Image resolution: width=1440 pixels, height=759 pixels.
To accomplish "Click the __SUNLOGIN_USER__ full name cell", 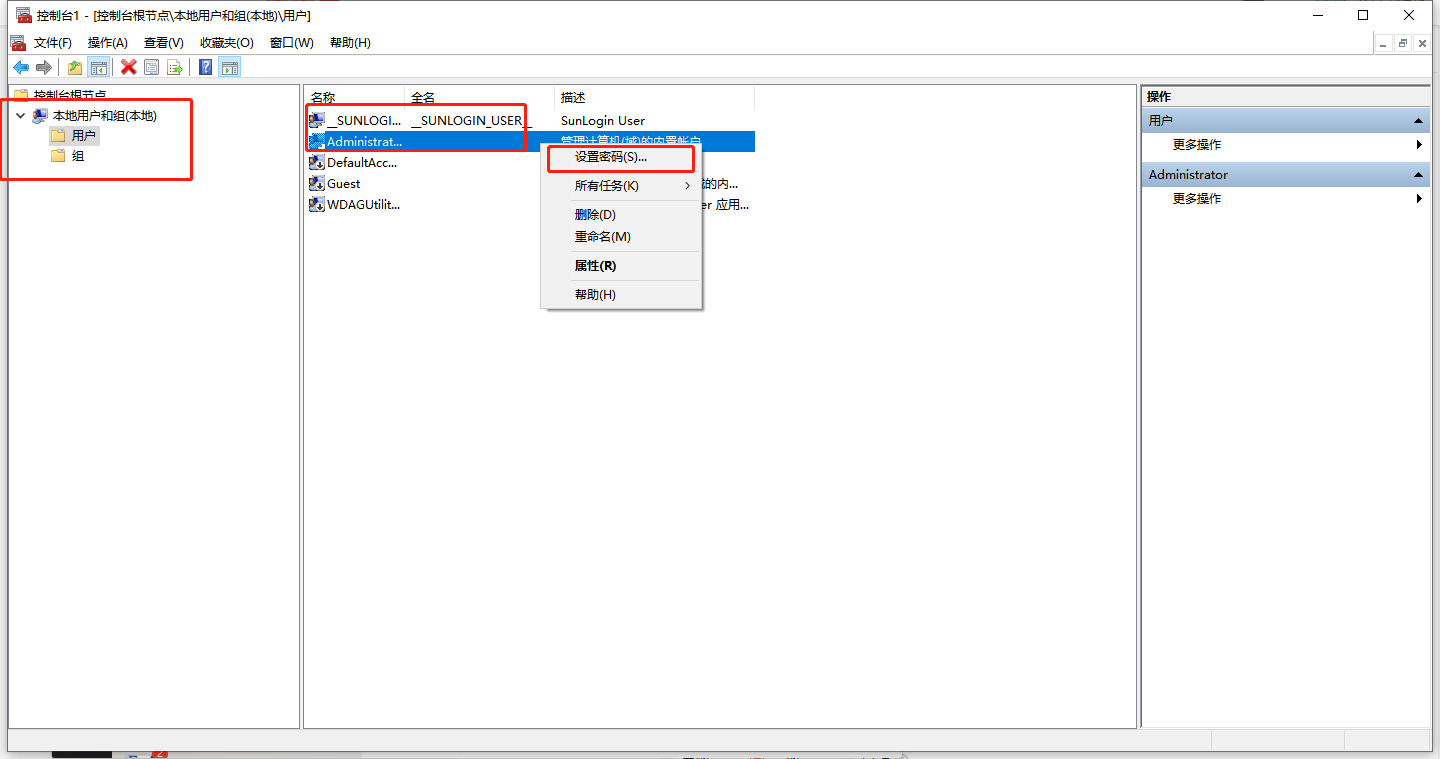I will 471,121.
